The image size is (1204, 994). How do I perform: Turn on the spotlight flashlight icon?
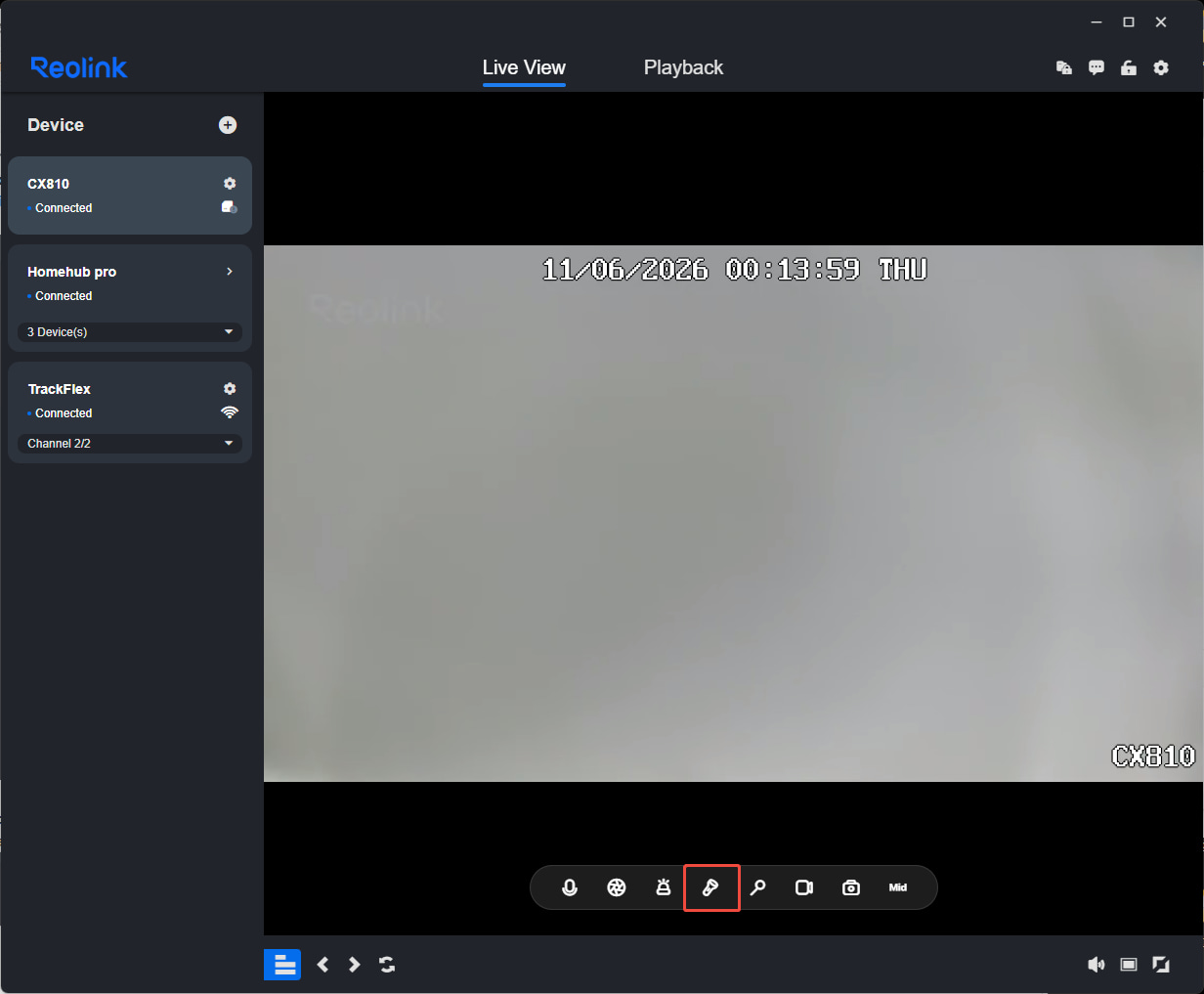pos(710,887)
